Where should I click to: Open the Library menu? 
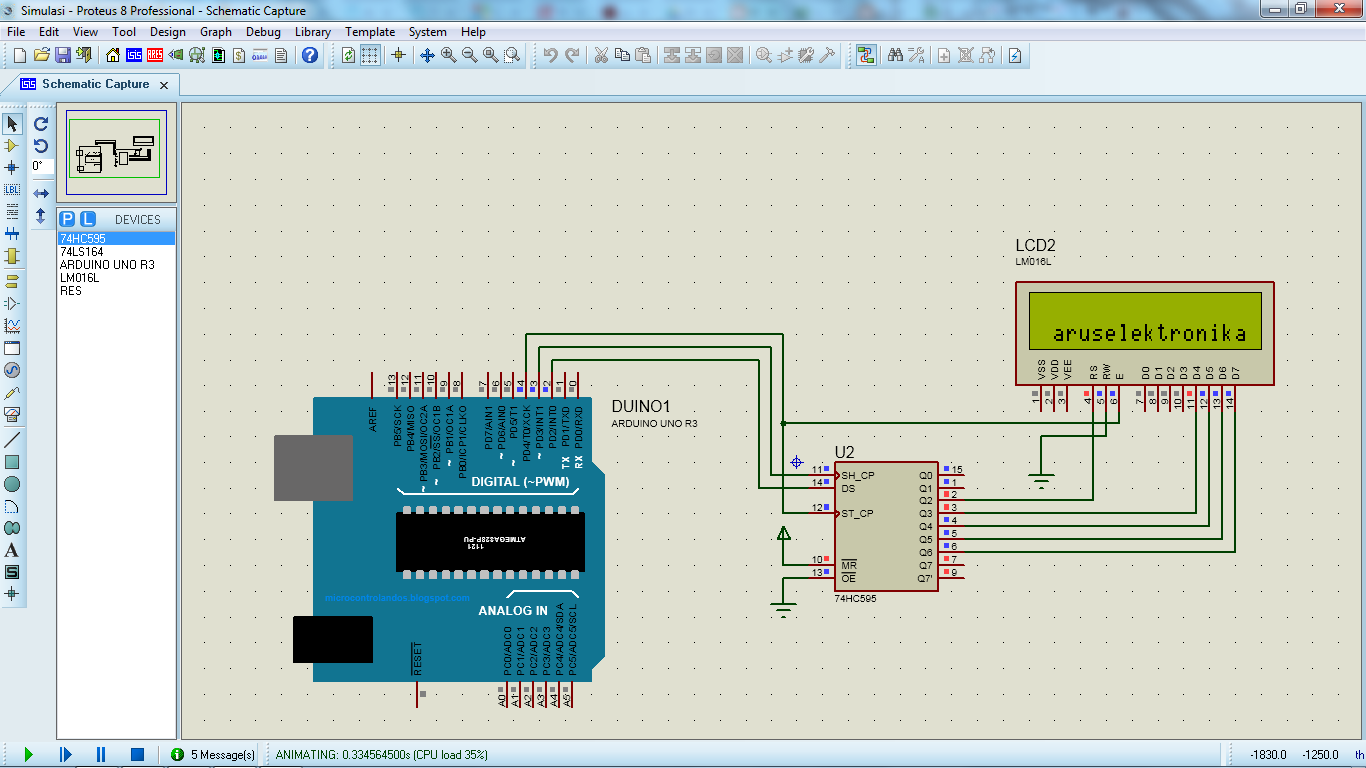pyautogui.click(x=313, y=32)
